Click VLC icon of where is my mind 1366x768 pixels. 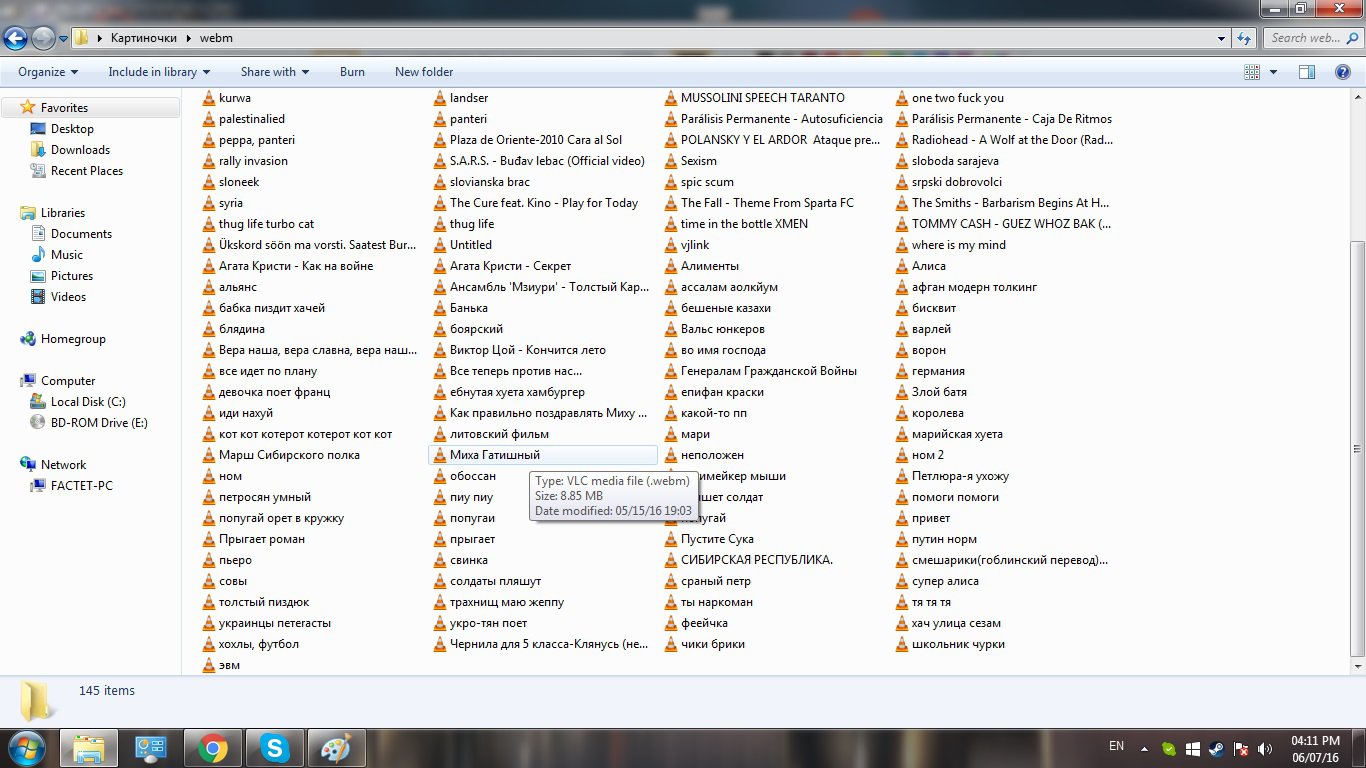(x=901, y=245)
